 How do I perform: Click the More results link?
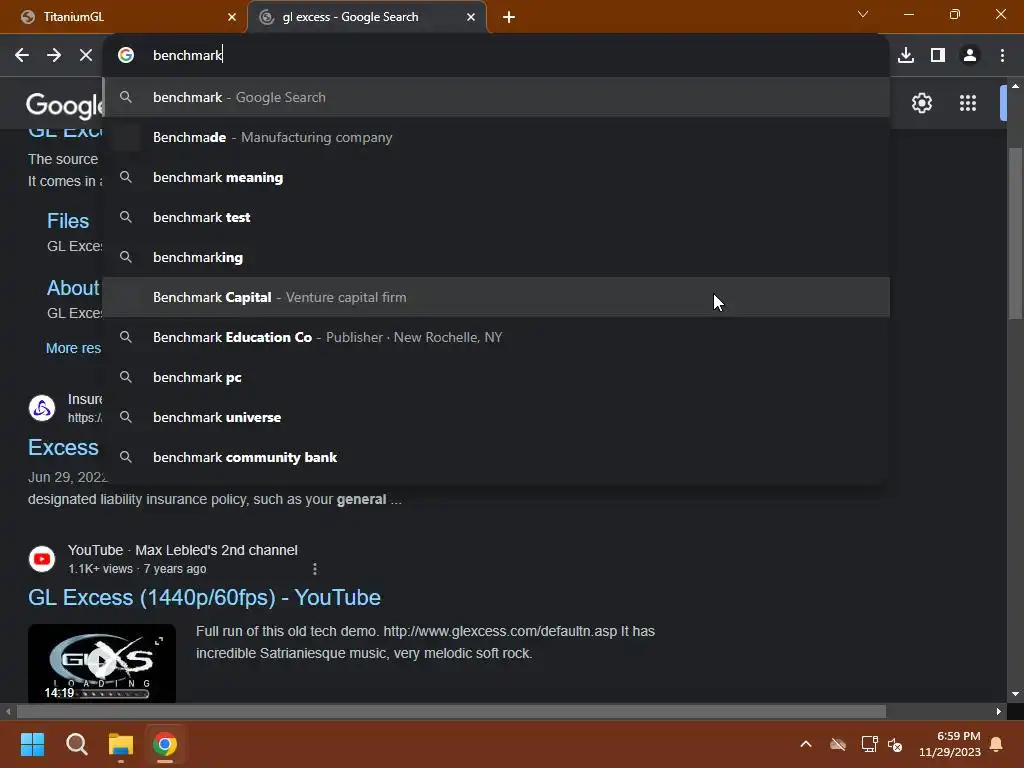pyautogui.click(x=73, y=348)
